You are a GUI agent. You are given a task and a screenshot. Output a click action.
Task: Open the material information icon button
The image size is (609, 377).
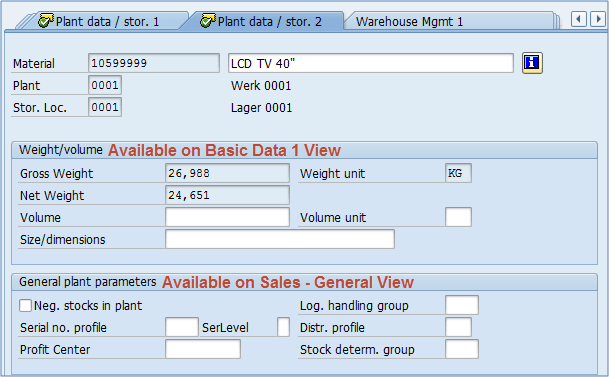[532, 63]
